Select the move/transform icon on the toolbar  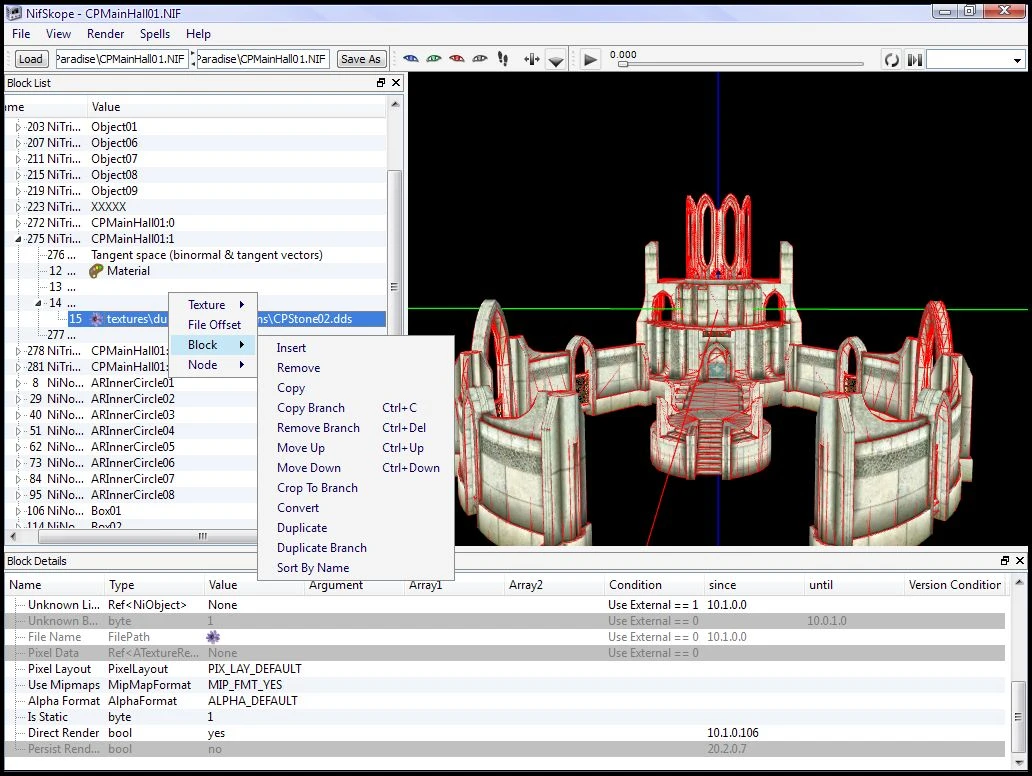[x=532, y=58]
